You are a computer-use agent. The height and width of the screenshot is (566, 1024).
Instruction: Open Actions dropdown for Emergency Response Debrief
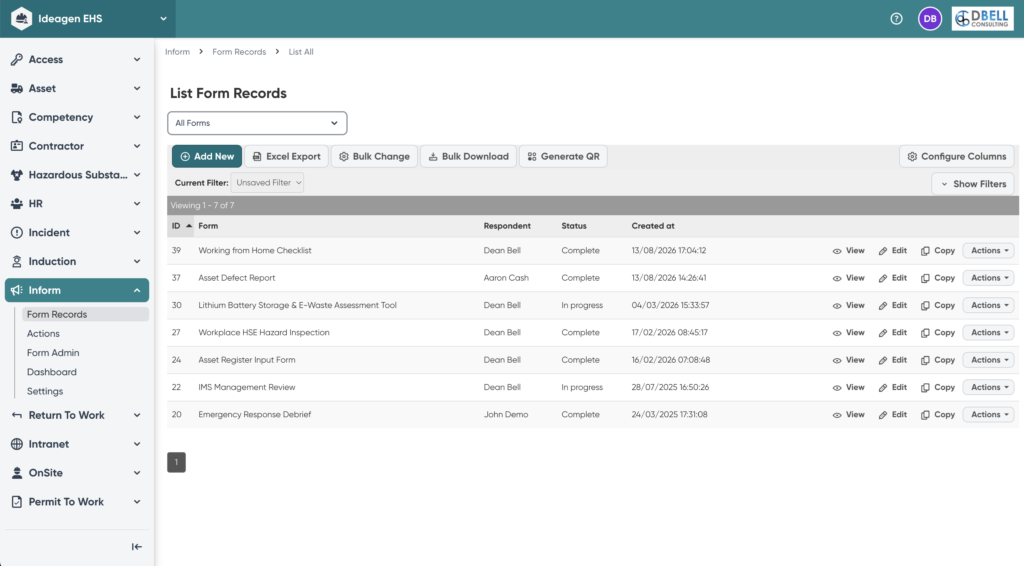click(x=988, y=415)
